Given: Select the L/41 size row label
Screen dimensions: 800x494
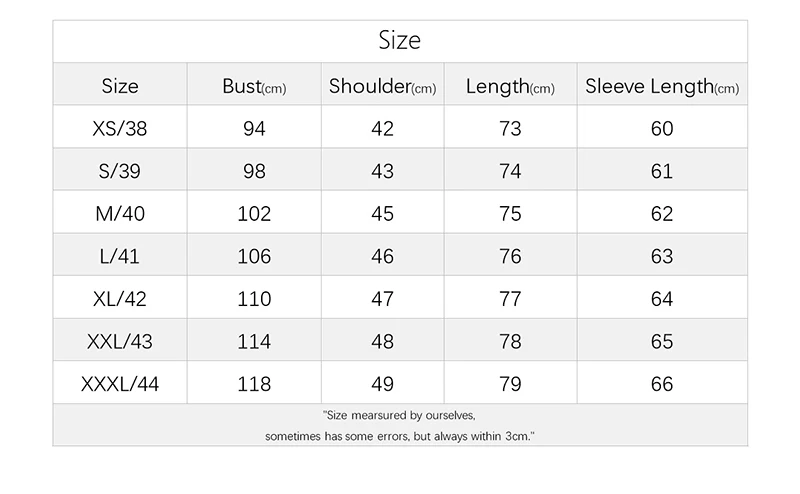Looking at the screenshot, I should click(120, 256).
